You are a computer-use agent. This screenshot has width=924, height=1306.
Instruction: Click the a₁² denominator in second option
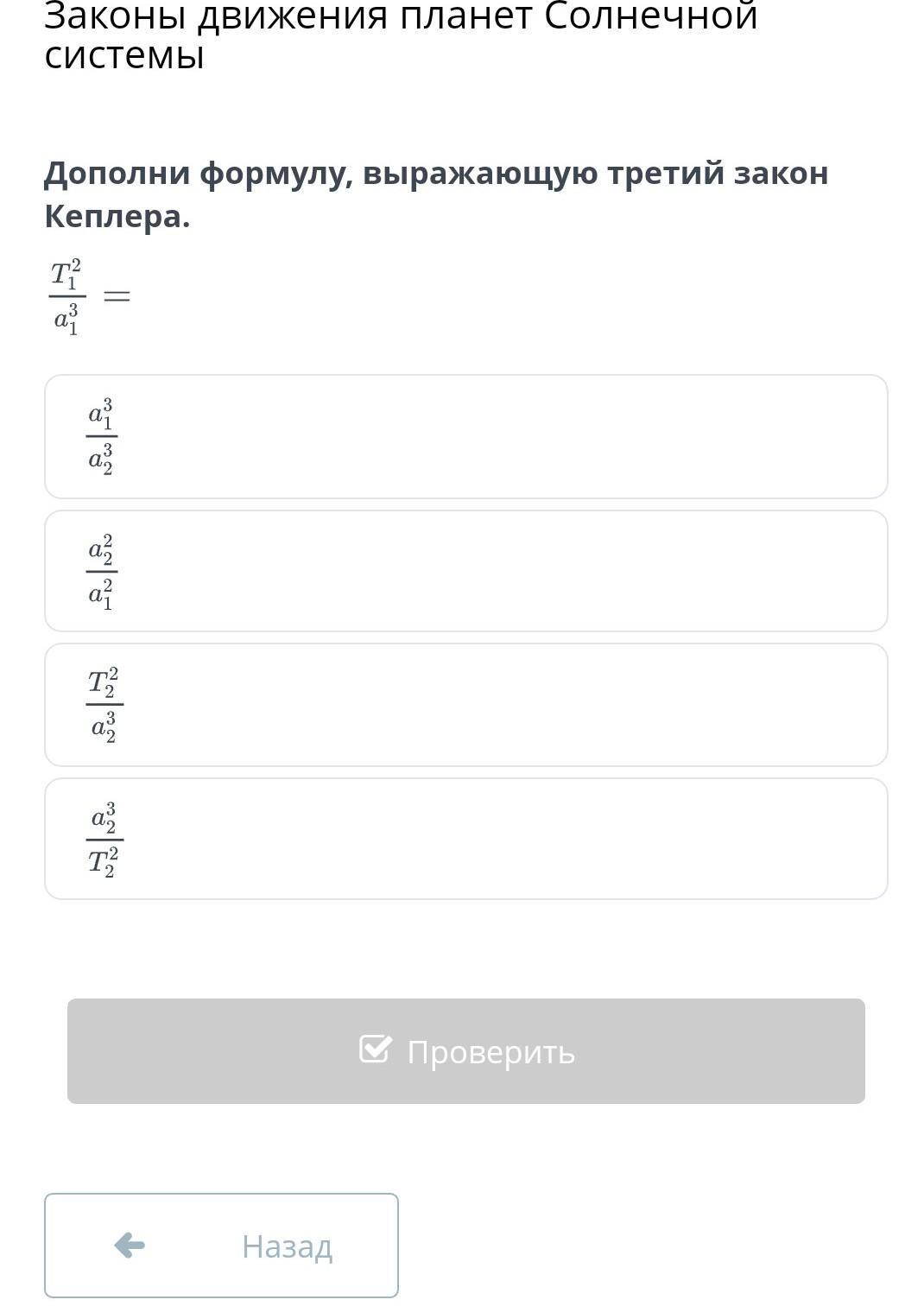pos(101,594)
